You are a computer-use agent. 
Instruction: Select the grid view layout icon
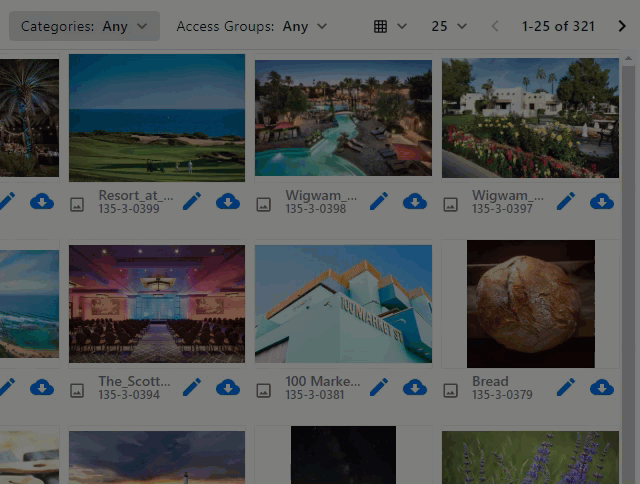[380, 26]
